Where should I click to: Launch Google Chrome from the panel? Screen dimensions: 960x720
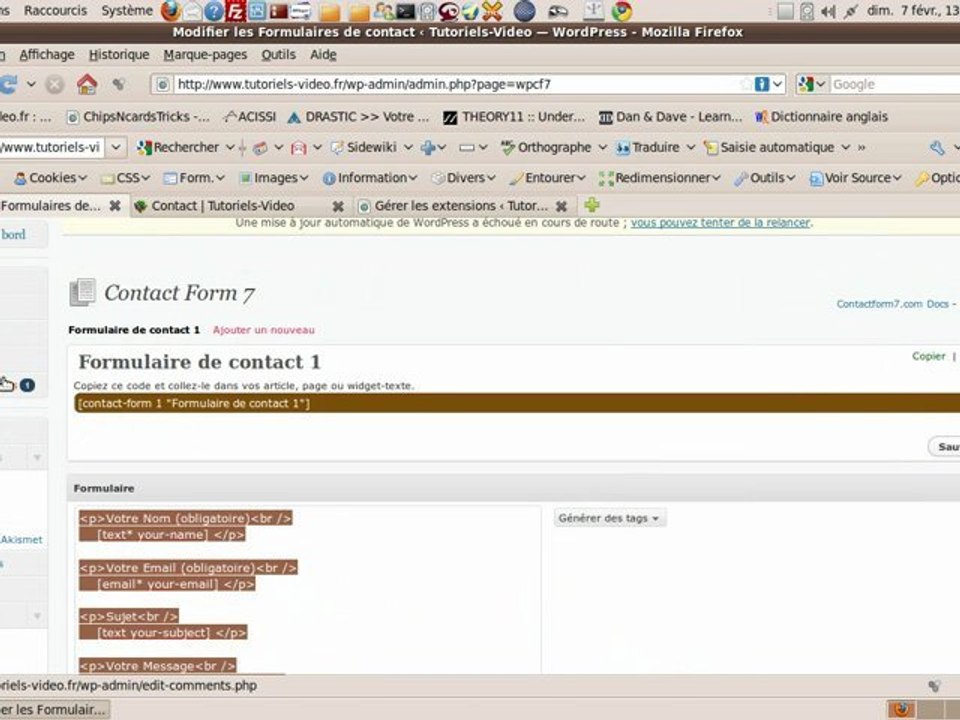tap(622, 10)
